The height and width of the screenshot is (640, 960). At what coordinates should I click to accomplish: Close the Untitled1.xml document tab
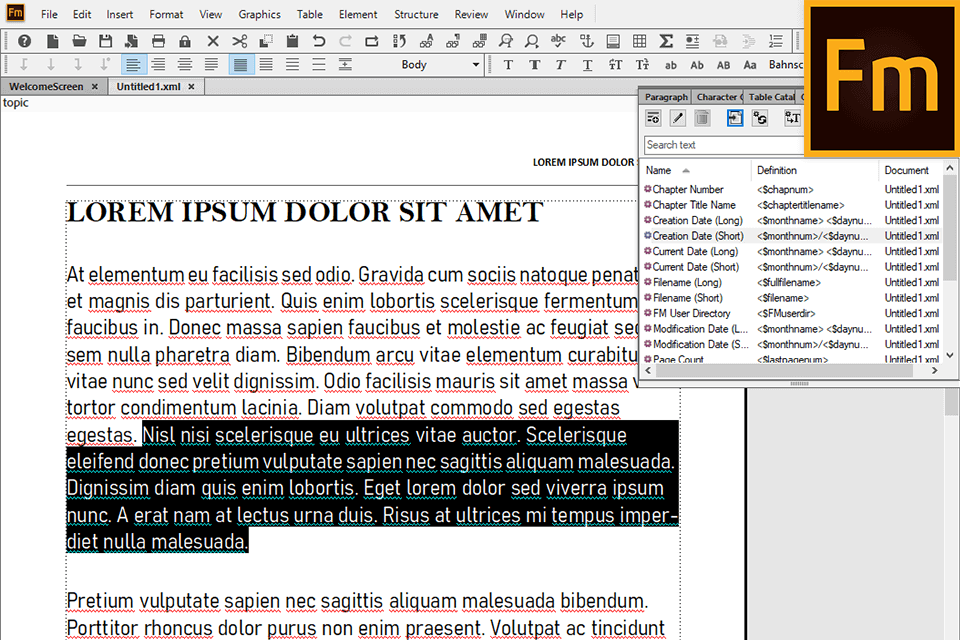point(192,87)
